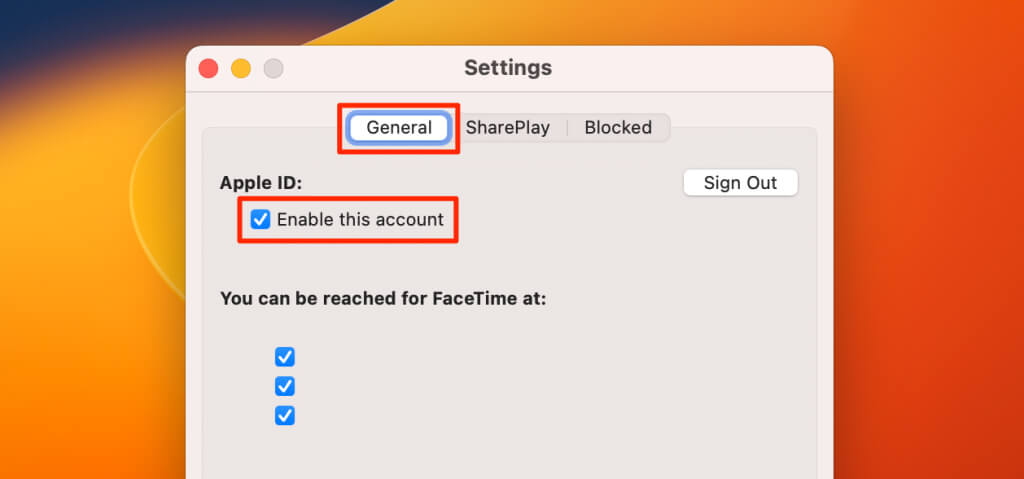Open the SharePlay tab

click(x=507, y=127)
